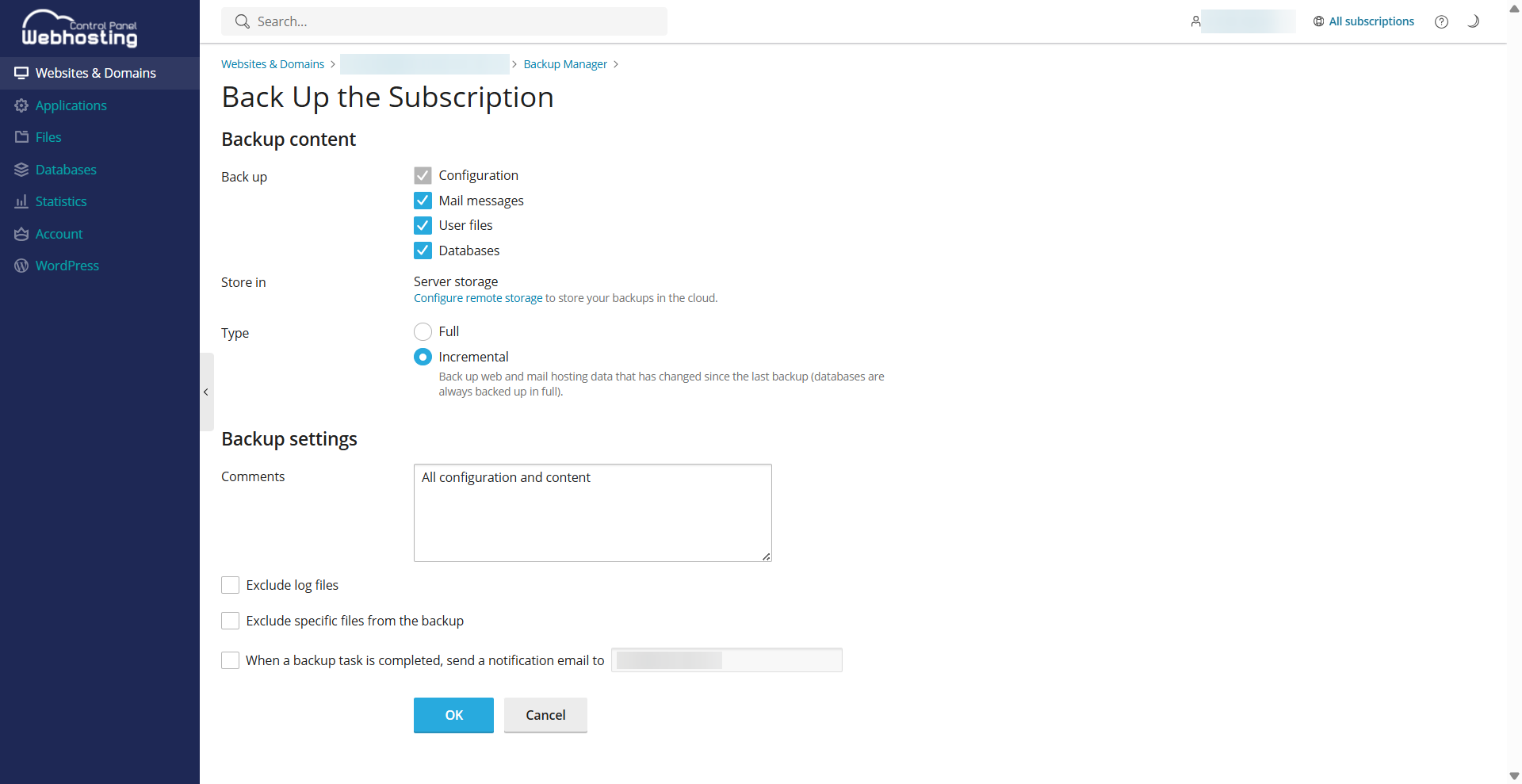Open Configure remote storage link
The image size is (1522, 784).
click(478, 298)
